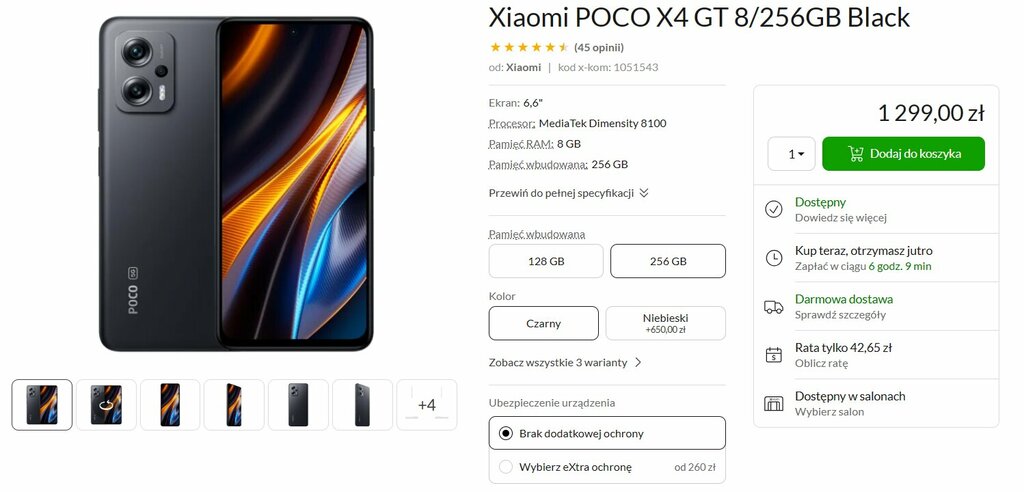Click the double chevron next to Przewiń do pełnej specyfikacji

[644, 193]
